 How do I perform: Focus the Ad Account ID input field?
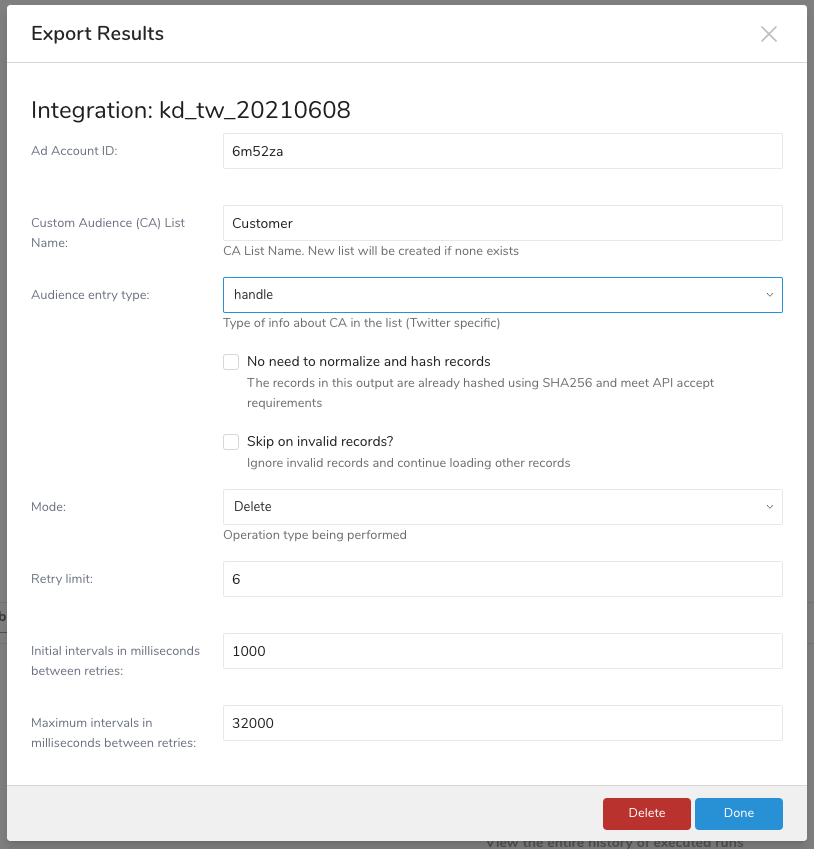click(502, 151)
